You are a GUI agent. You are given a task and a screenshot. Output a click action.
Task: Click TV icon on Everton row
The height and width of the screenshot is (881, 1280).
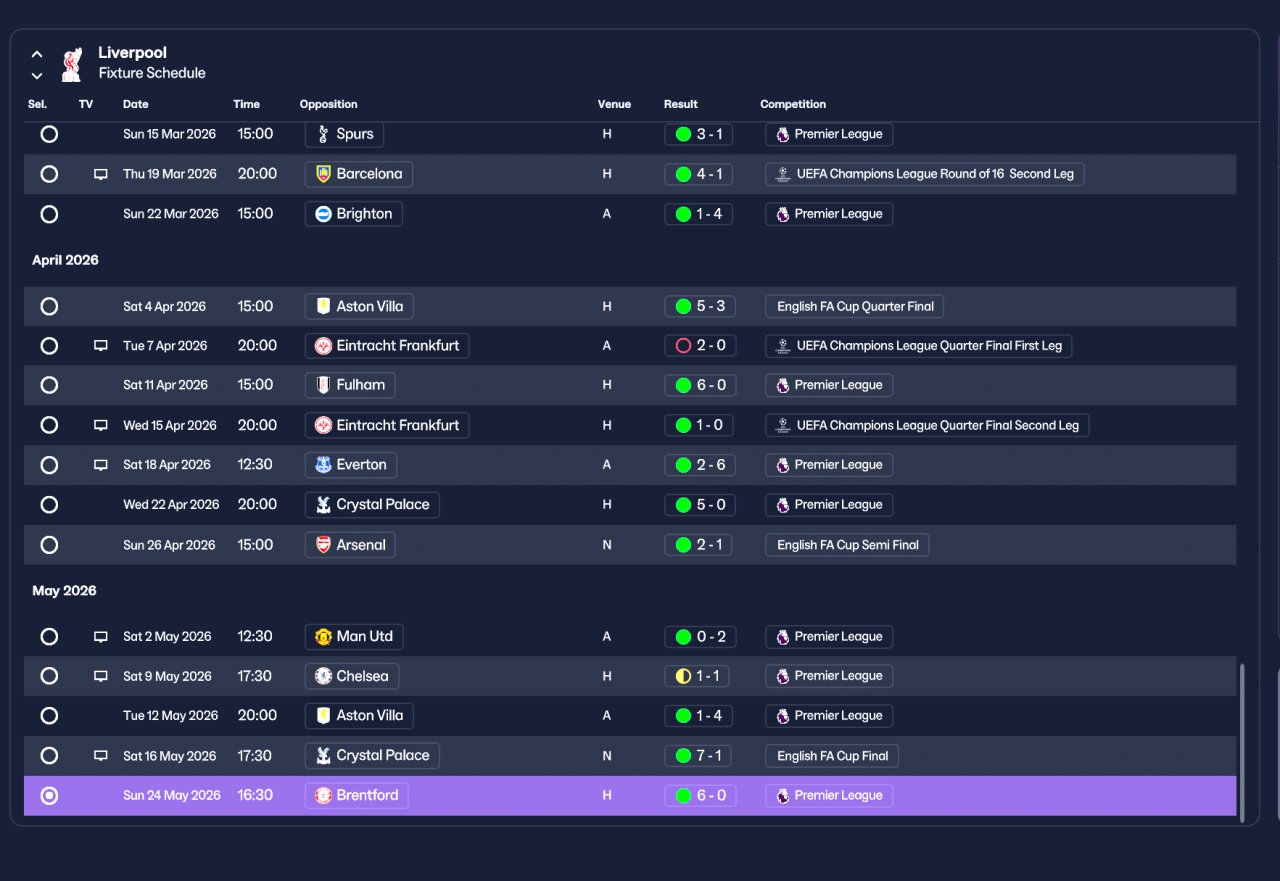(x=101, y=465)
